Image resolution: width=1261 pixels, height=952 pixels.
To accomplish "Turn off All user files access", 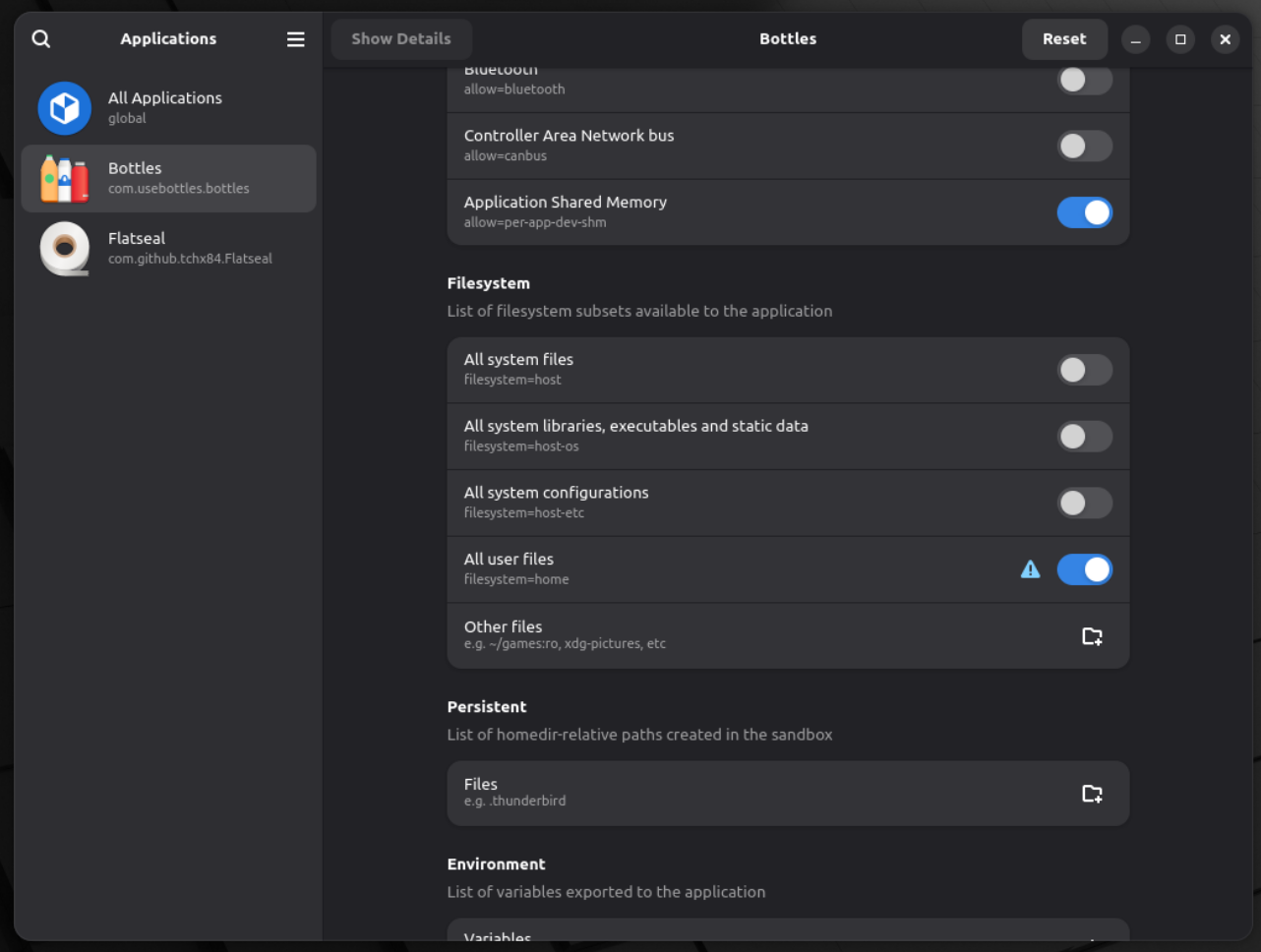I will point(1084,569).
